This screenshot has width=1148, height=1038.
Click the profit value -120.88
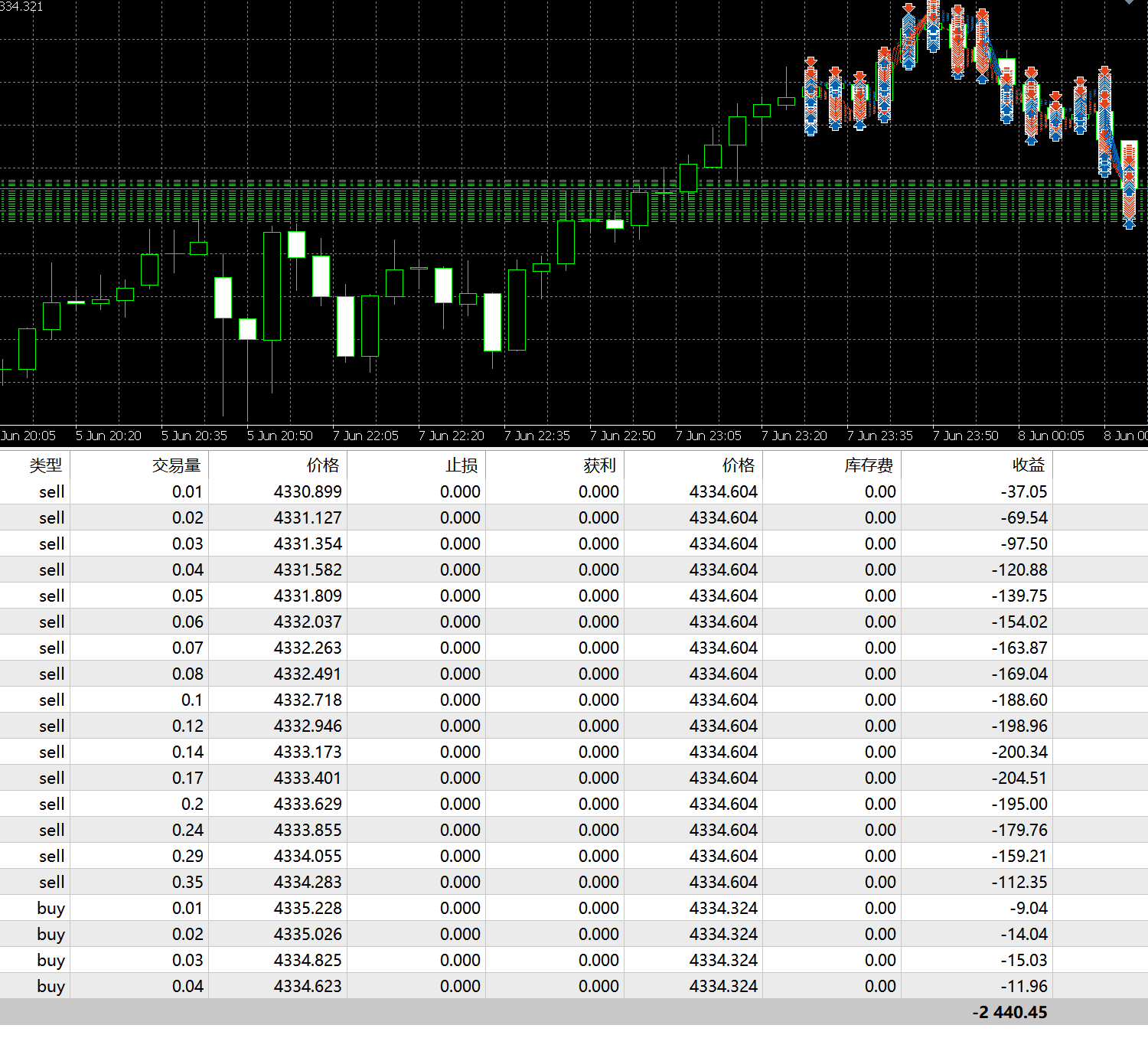[1019, 570]
